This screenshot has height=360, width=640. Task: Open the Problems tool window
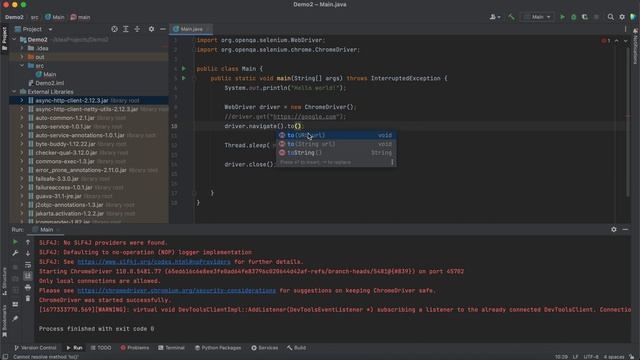click(x=135, y=348)
